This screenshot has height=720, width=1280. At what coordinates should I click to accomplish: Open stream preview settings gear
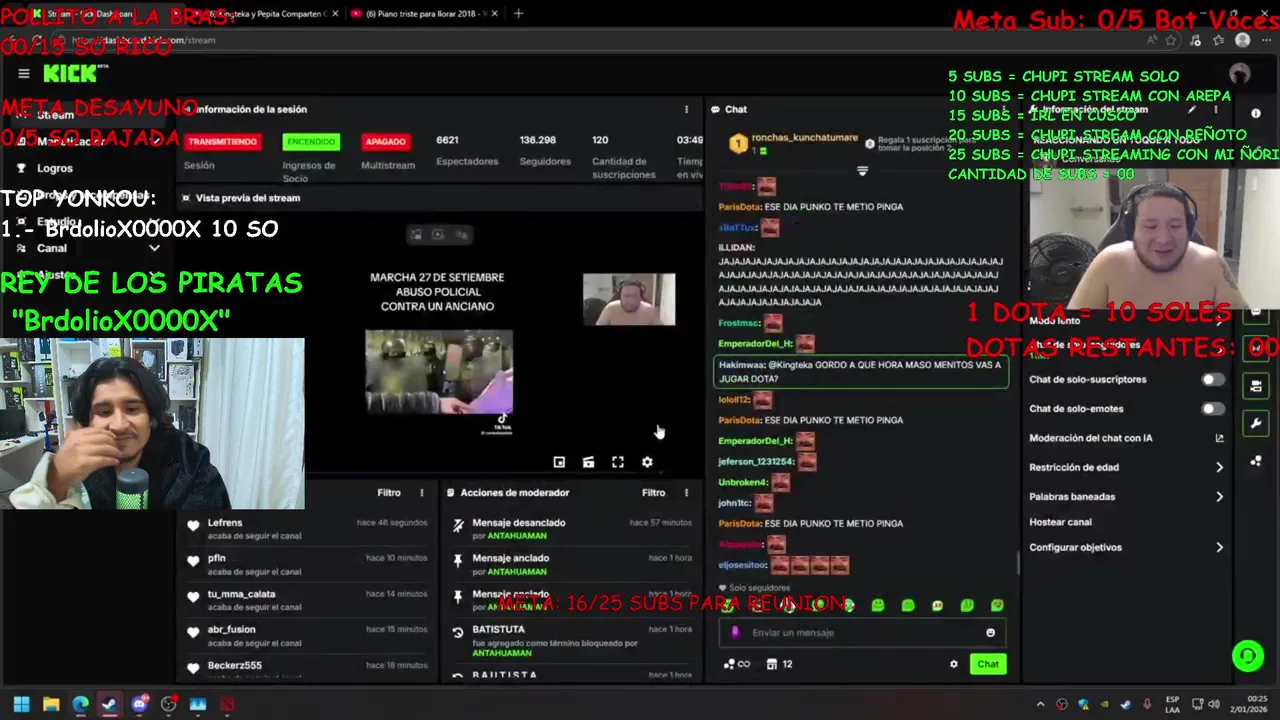(x=647, y=462)
